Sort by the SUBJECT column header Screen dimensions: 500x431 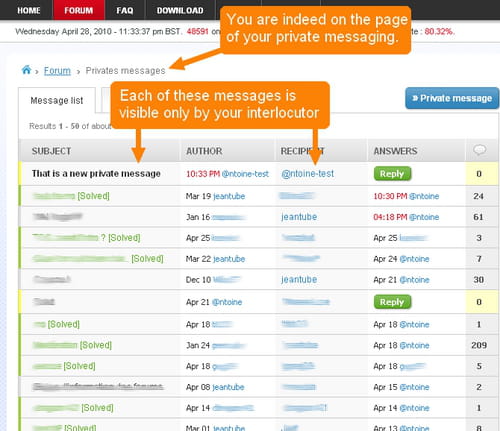pyautogui.click(x=51, y=151)
